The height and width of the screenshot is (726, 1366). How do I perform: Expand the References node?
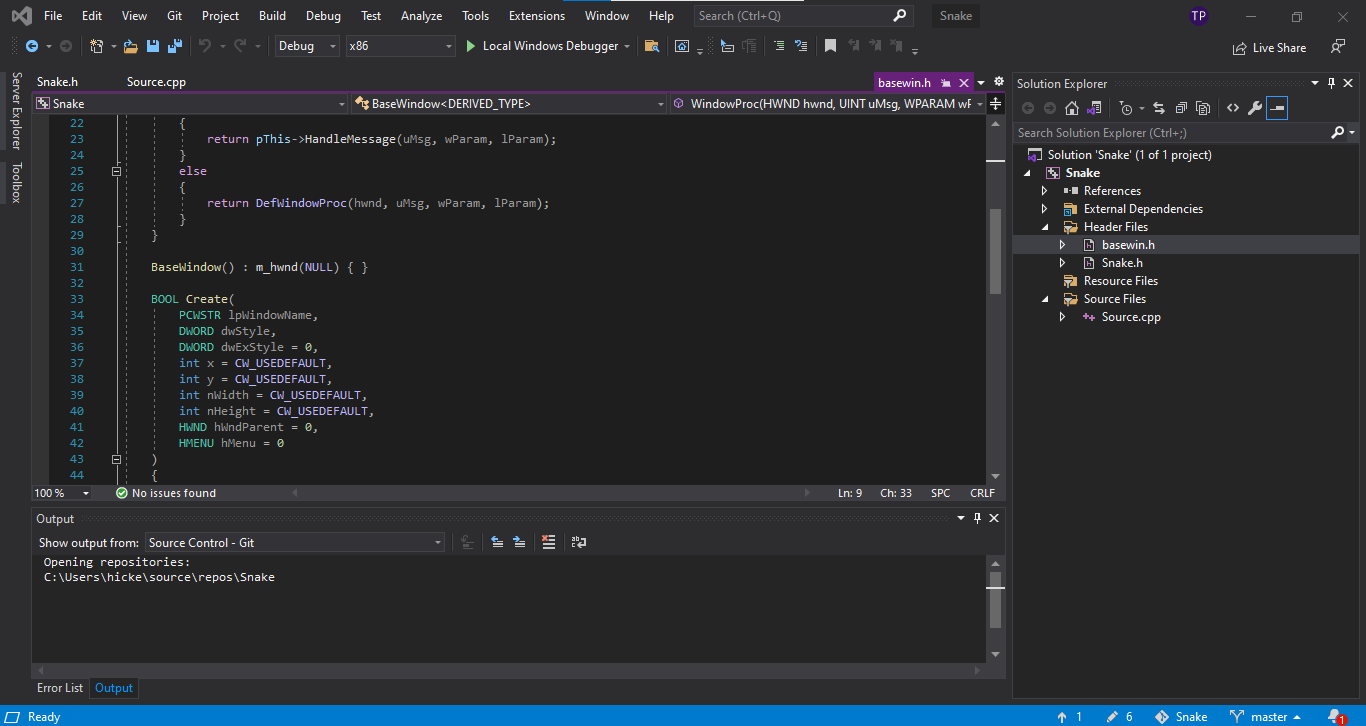click(x=1045, y=191)
